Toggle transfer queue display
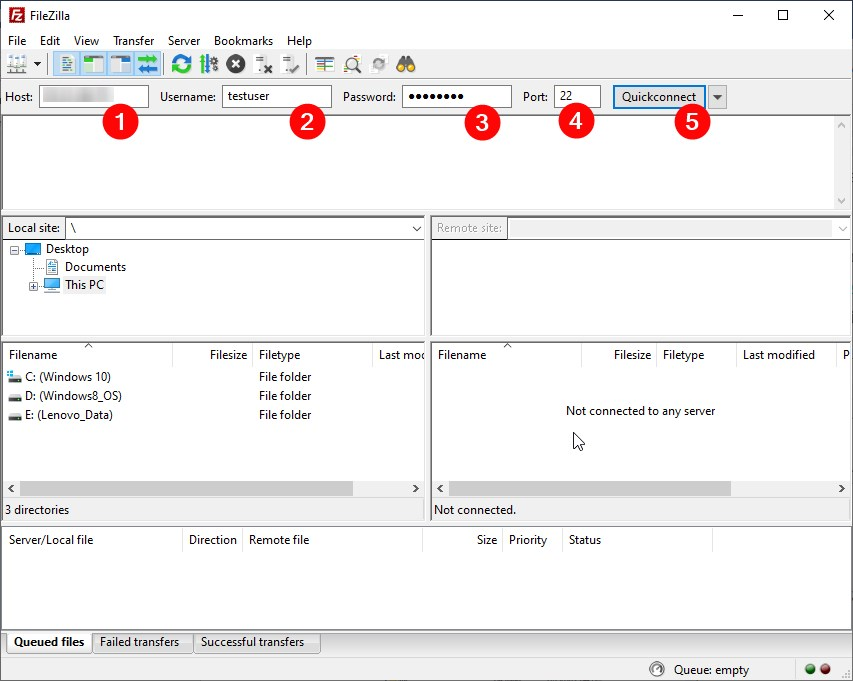 148,65
